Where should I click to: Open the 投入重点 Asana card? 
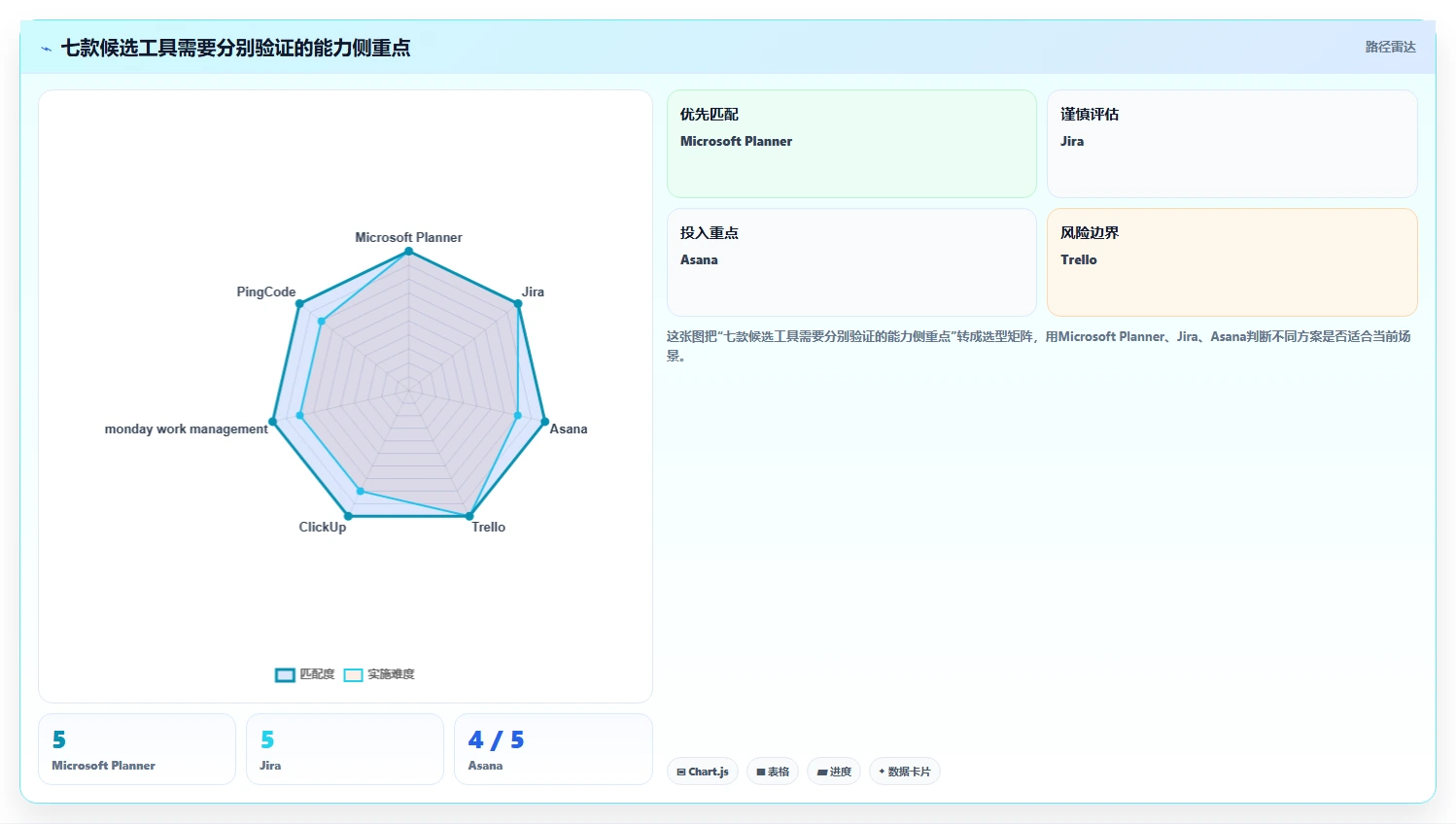click(x=851, y=262)
